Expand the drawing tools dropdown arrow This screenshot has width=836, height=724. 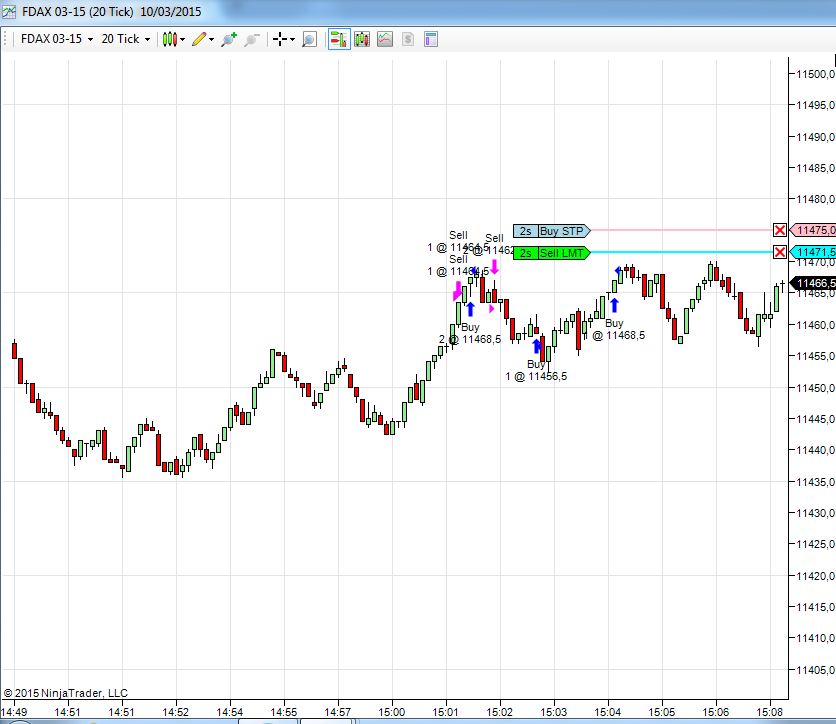pyautogui.click(x=211, y=39)
